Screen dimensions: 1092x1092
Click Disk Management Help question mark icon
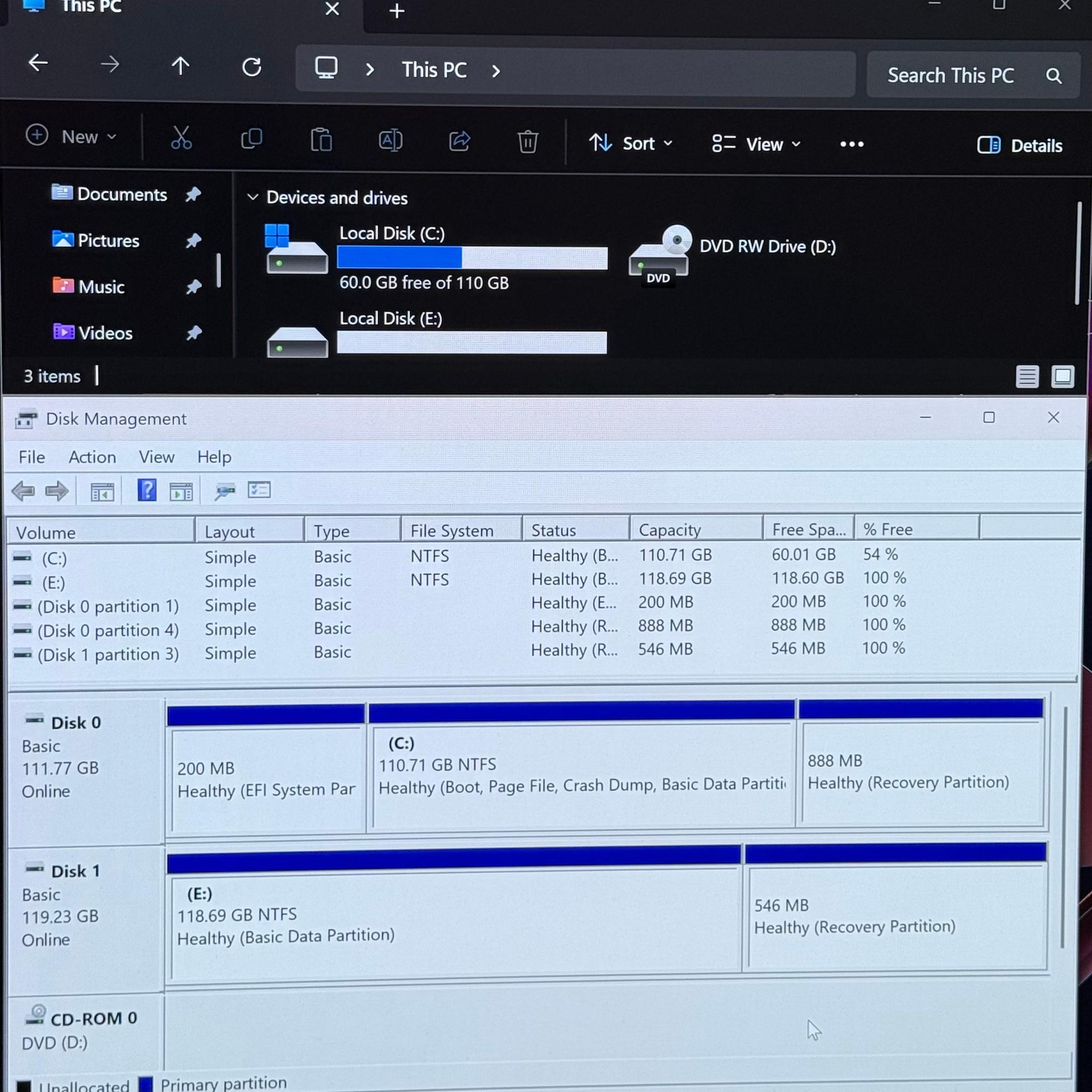(147, 490)
